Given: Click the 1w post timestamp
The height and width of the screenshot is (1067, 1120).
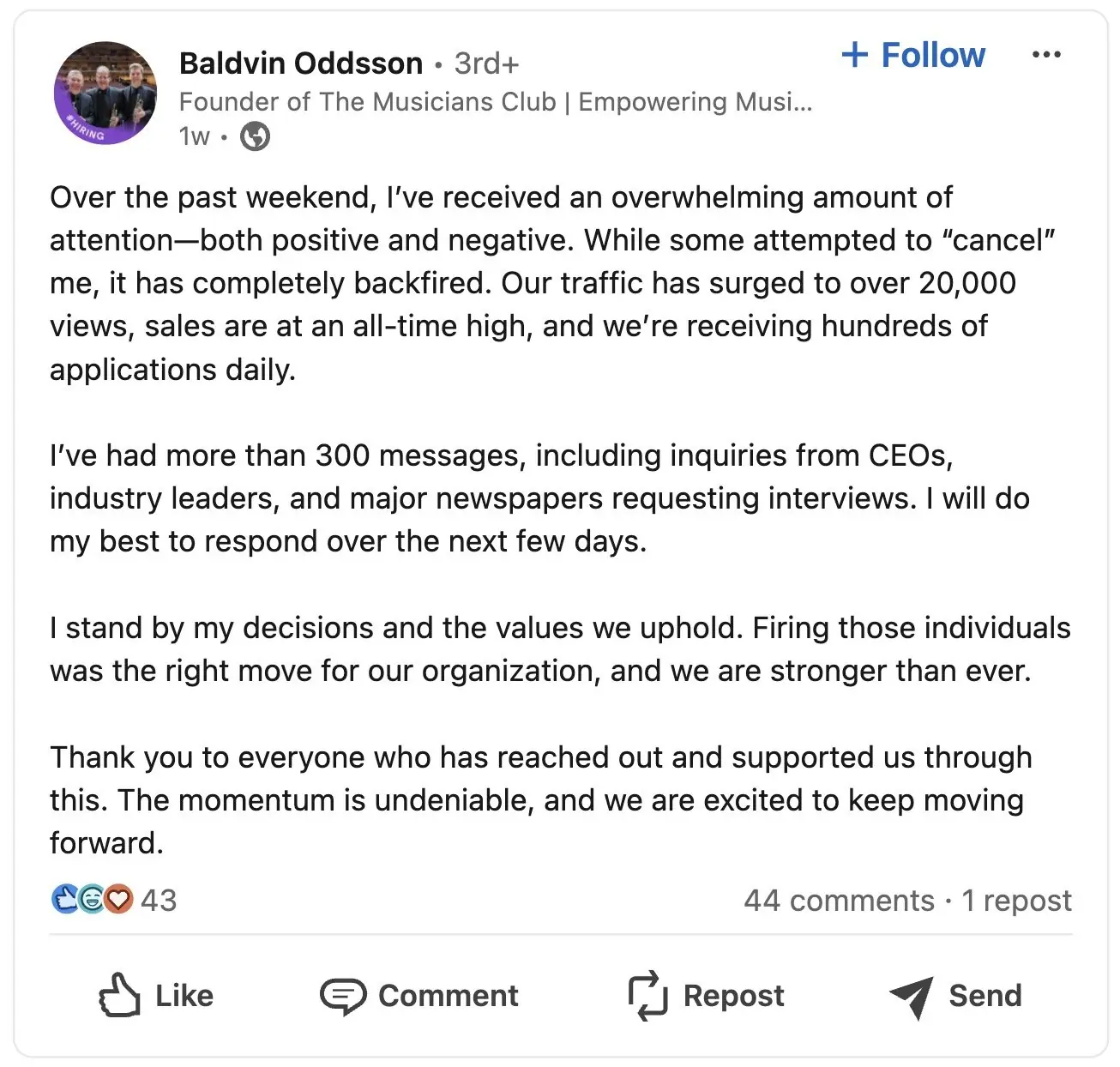Looking at the screenshot, I should pyautogui.click(x=194, y=136).
